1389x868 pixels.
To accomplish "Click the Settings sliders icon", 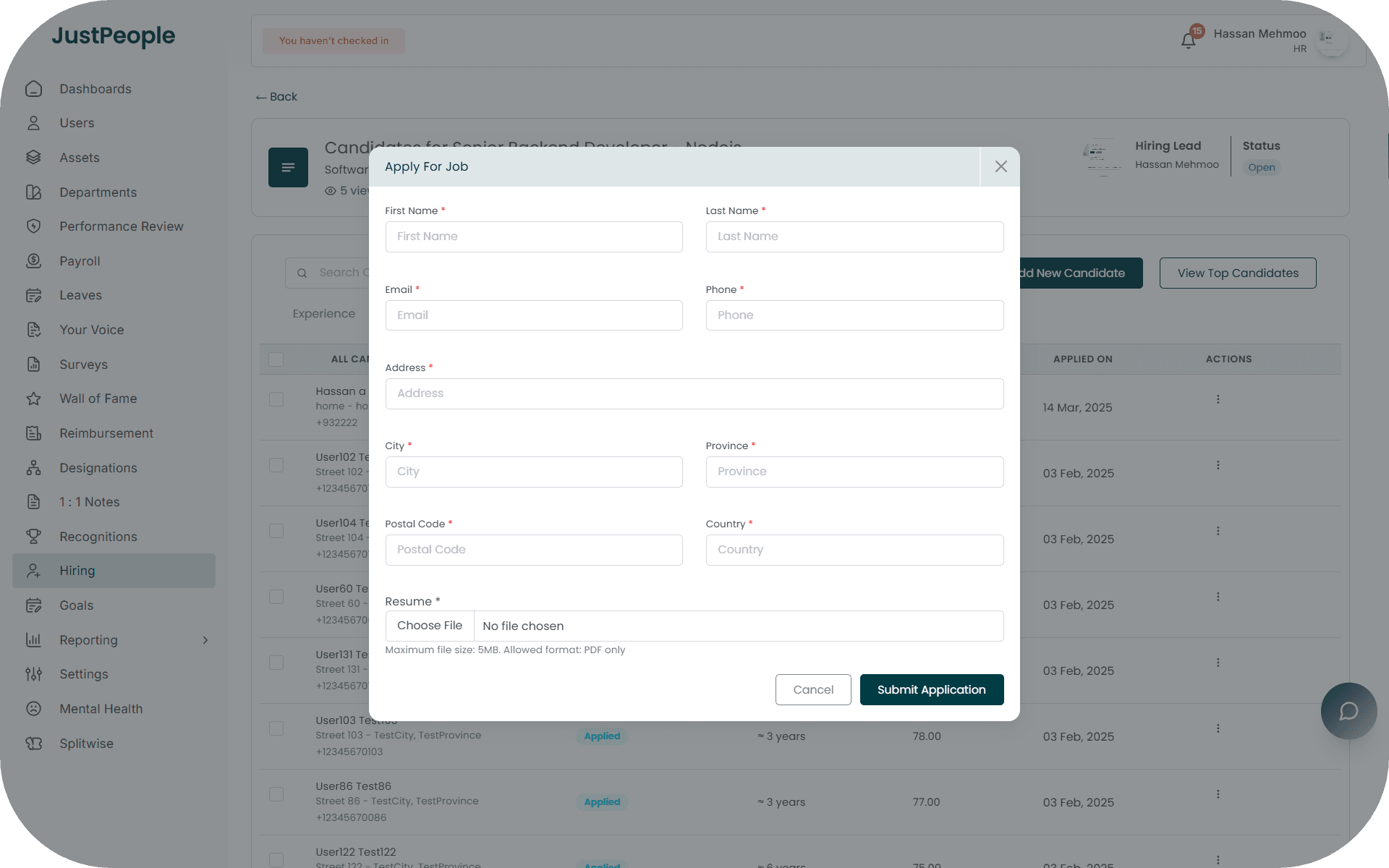I will 33,674.
